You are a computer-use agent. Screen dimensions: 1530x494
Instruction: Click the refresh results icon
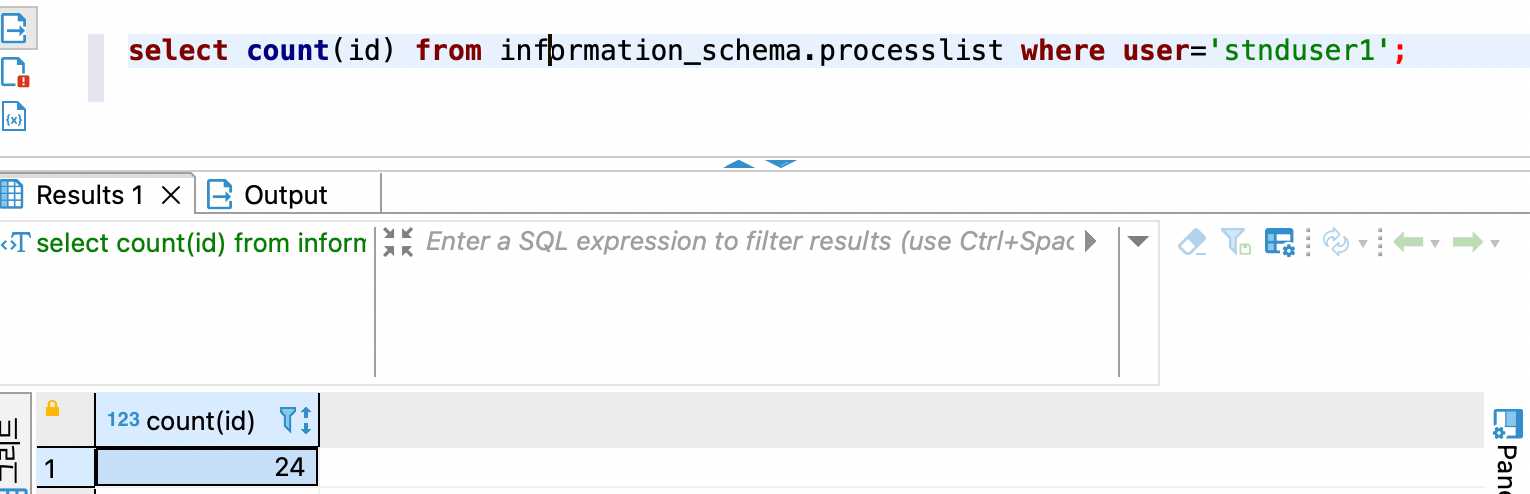click(x=1335, y=242)
